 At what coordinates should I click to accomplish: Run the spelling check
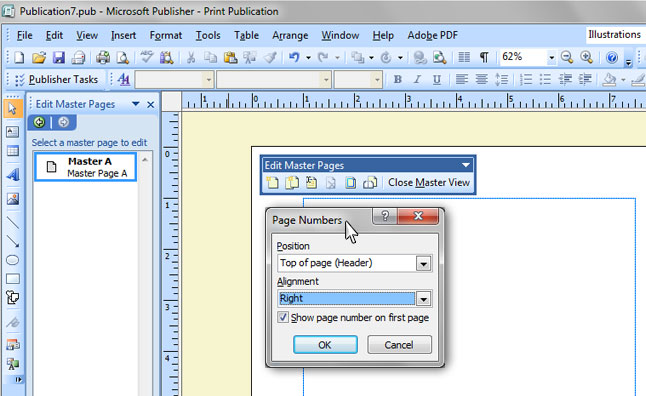(x=147, y=57)
